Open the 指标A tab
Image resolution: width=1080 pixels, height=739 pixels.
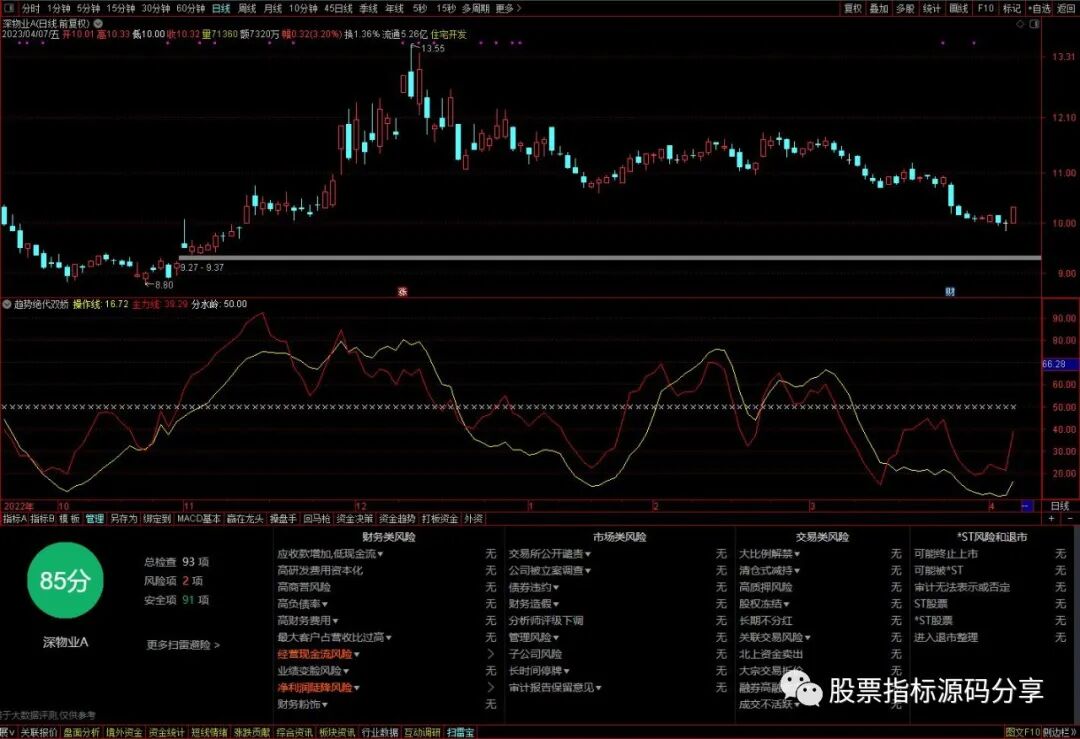pyautogui.click(x=15, y=519)
